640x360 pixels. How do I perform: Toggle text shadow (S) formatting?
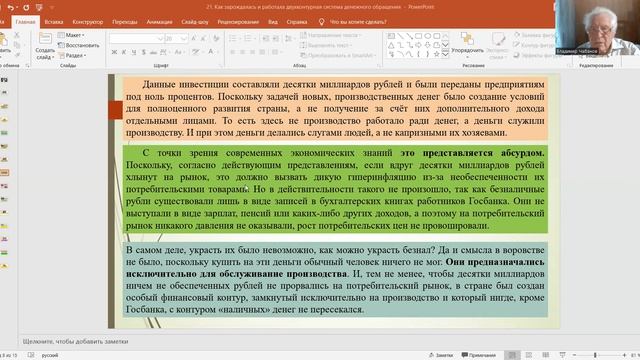click(x=143, y=52)
